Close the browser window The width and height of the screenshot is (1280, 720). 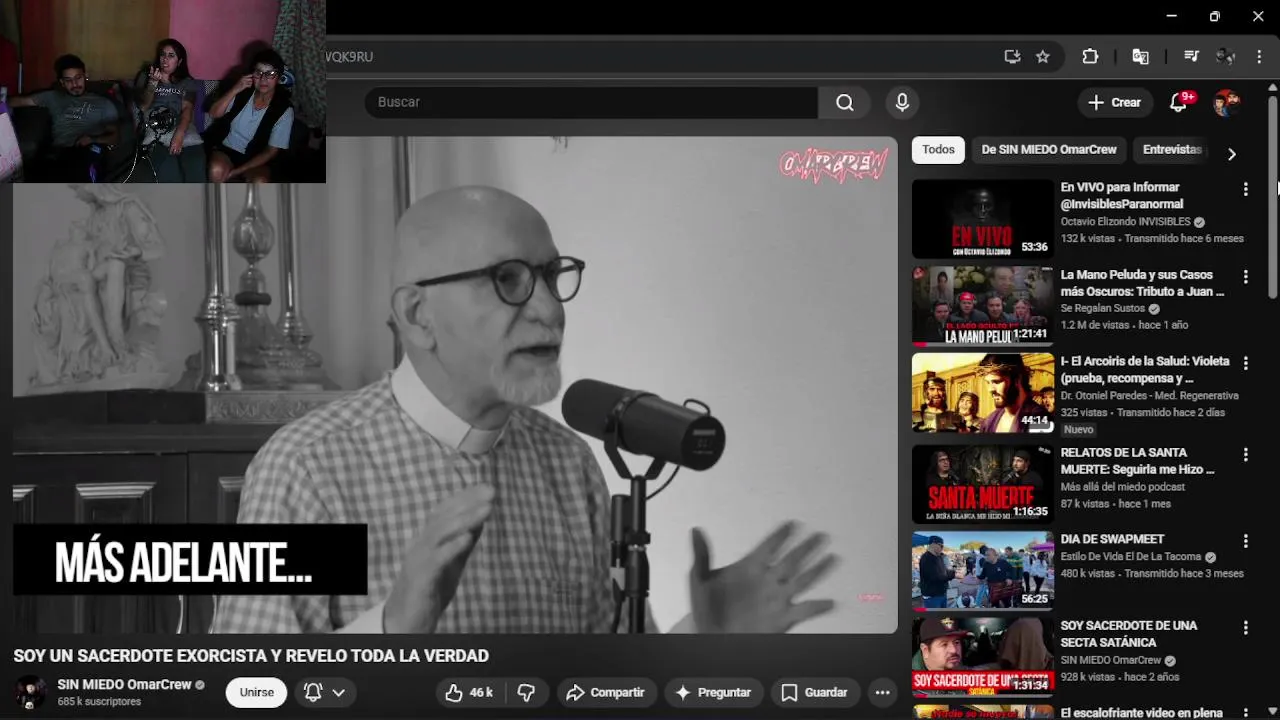(1258, 16)
